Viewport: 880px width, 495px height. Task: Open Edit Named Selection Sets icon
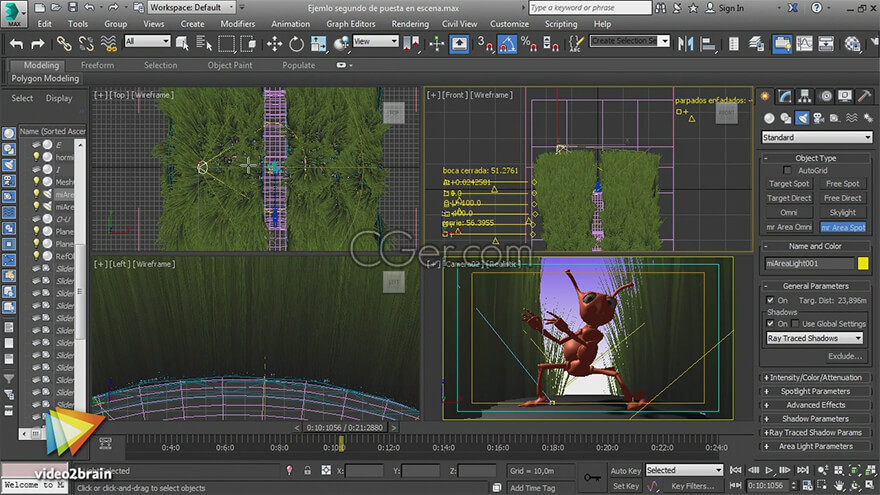tap(575, 43)
